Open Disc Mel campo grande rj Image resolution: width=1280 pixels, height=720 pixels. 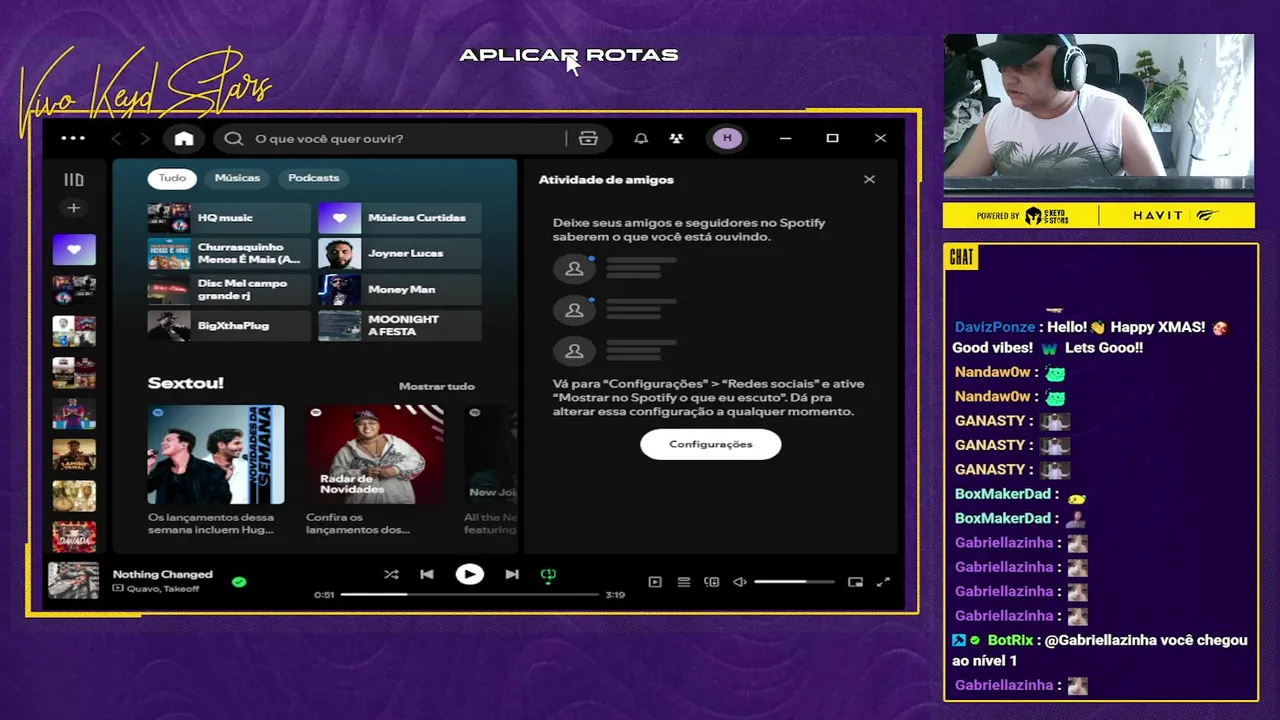coord(229,289)
